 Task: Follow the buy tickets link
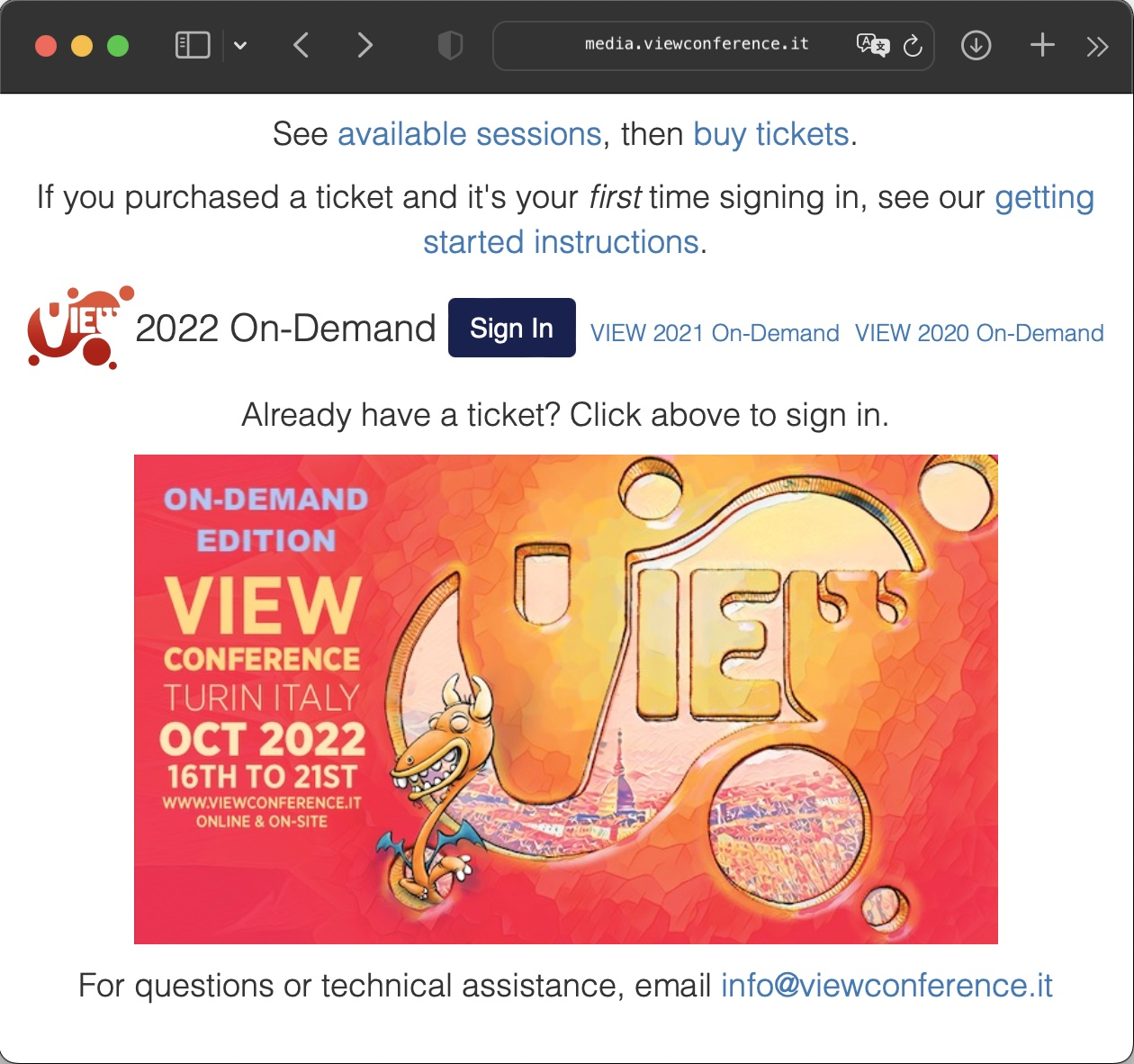tap(771, 134)
